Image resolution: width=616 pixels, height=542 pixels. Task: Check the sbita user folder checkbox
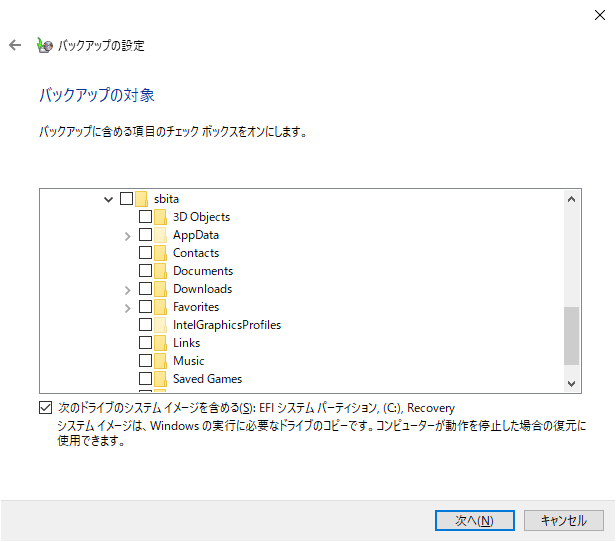(x=126, y=198)
